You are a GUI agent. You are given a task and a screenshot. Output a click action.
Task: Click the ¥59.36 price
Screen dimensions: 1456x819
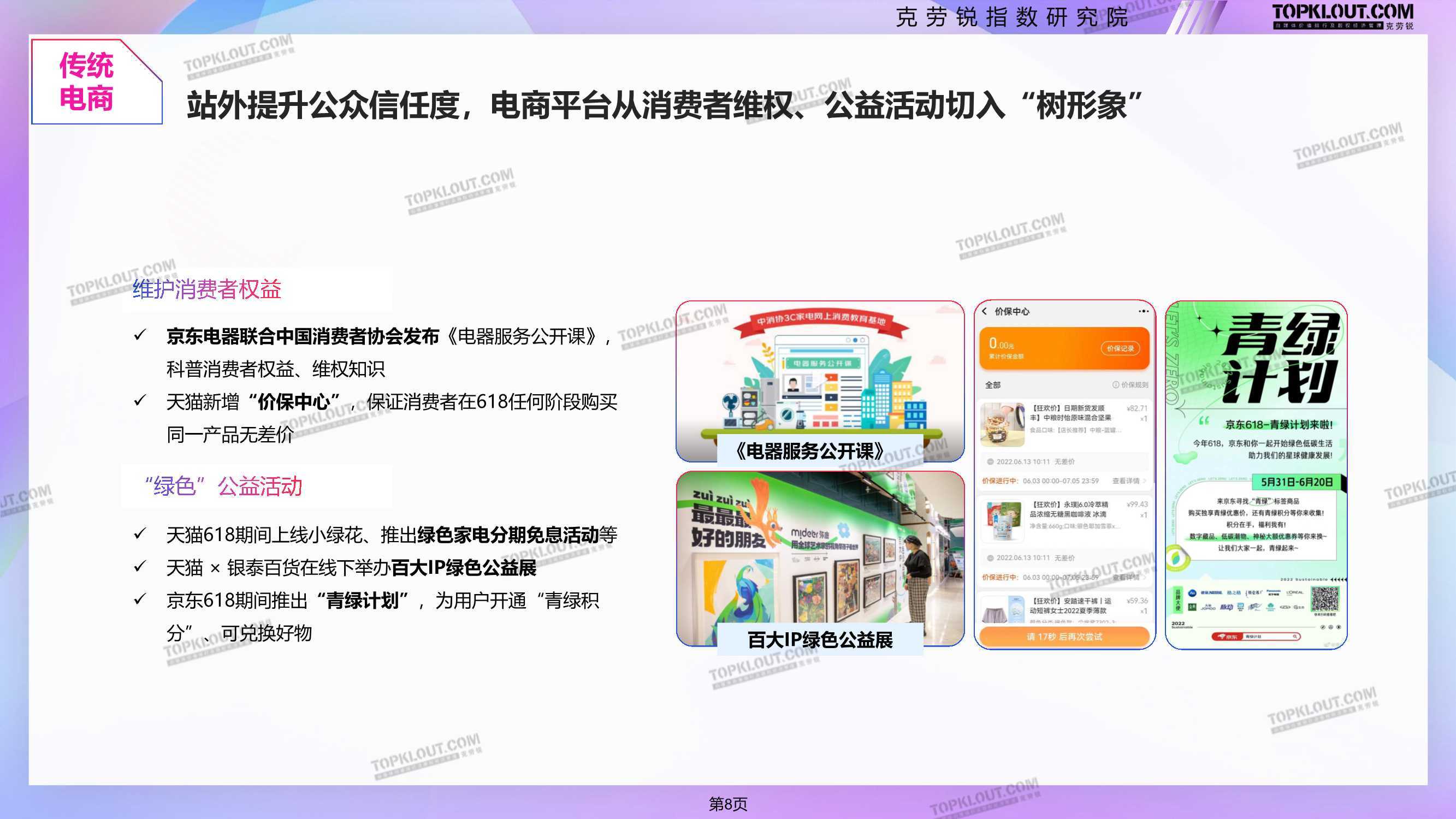tap(1137, 600)
